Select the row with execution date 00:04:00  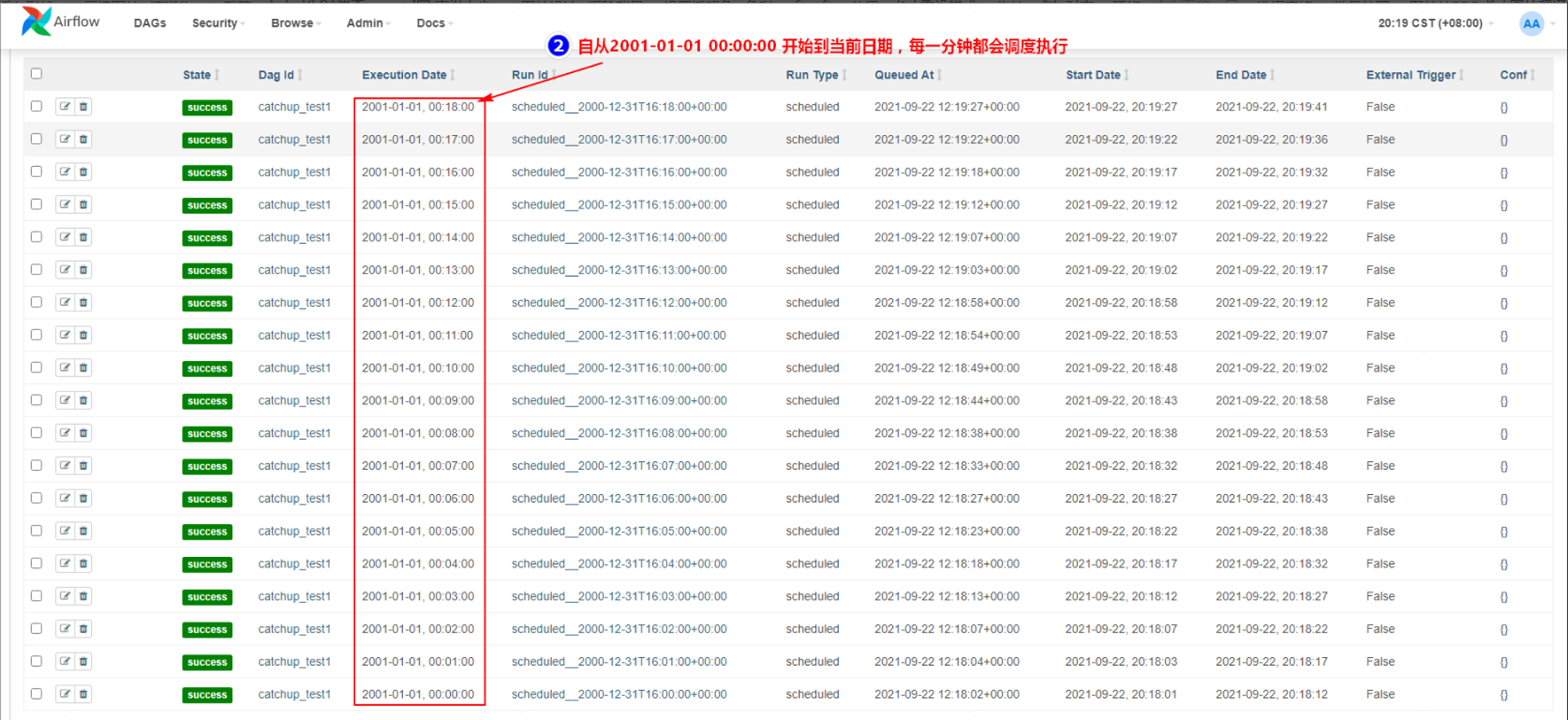36,563
